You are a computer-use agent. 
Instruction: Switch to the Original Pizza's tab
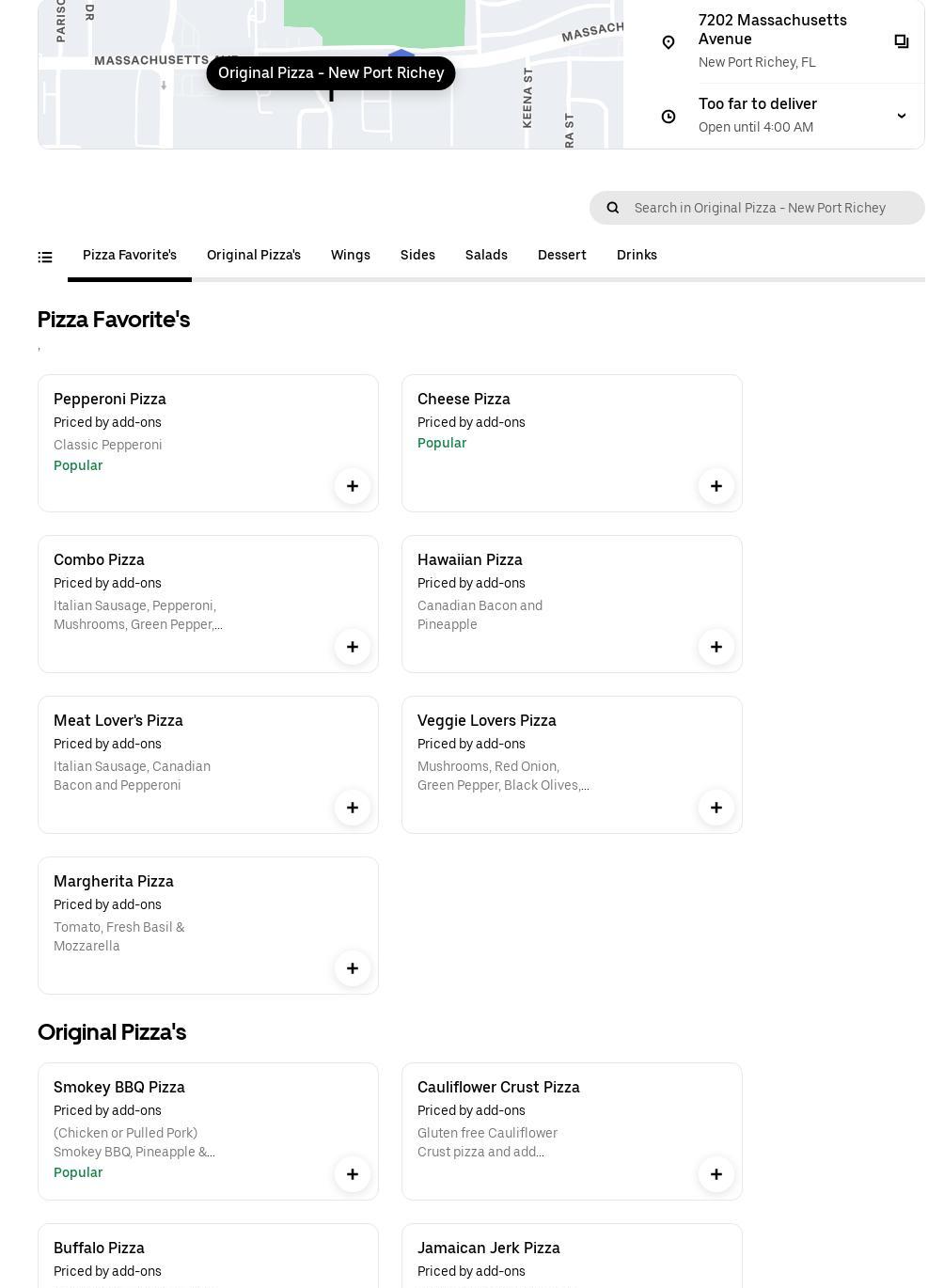click(x=254, y=256)
